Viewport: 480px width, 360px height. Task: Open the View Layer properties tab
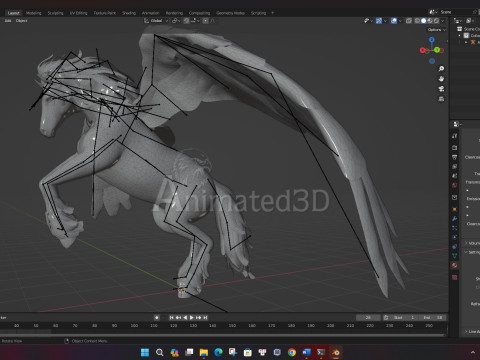pyautogui.click(x=454, y=166)
